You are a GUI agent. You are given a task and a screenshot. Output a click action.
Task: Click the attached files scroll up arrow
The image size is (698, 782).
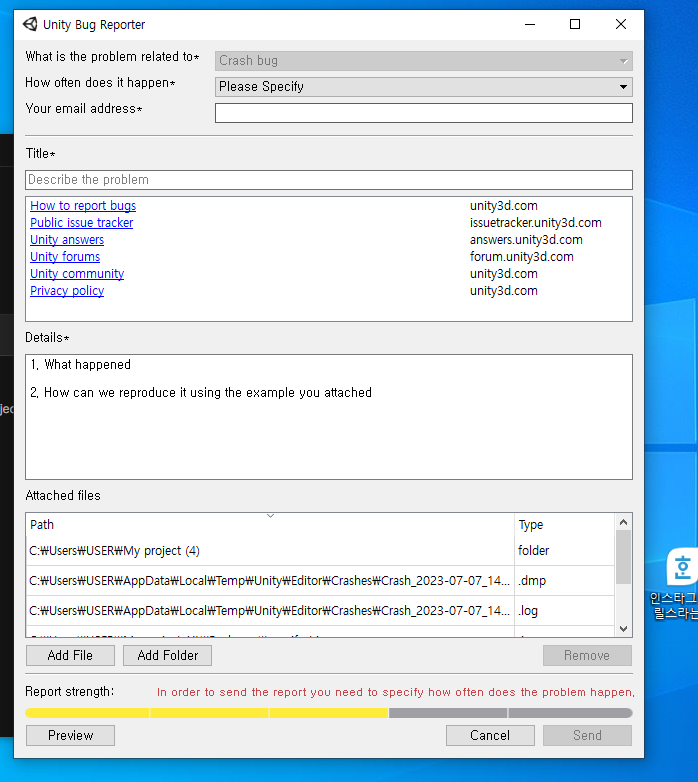623,522
